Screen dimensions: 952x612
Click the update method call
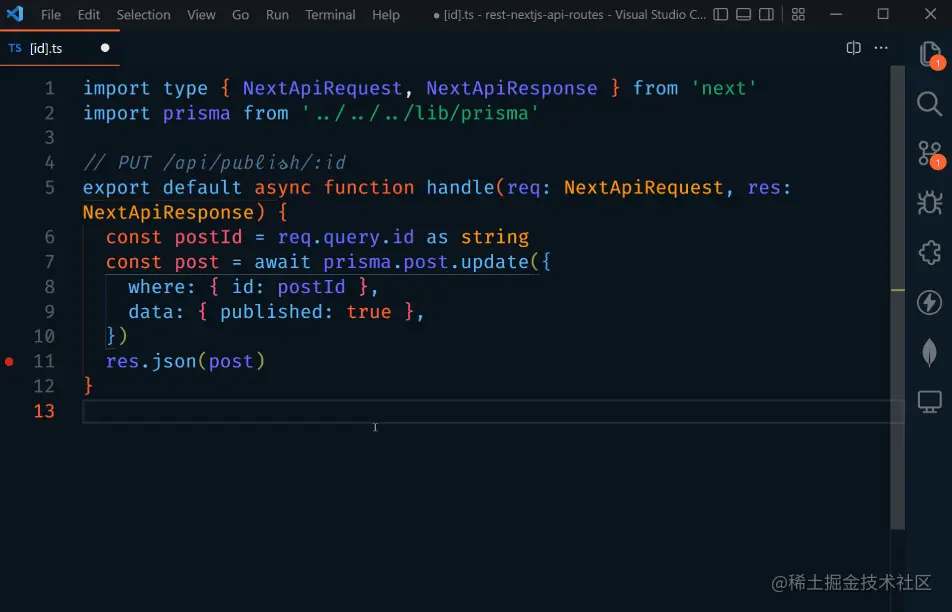coord(495,262)
